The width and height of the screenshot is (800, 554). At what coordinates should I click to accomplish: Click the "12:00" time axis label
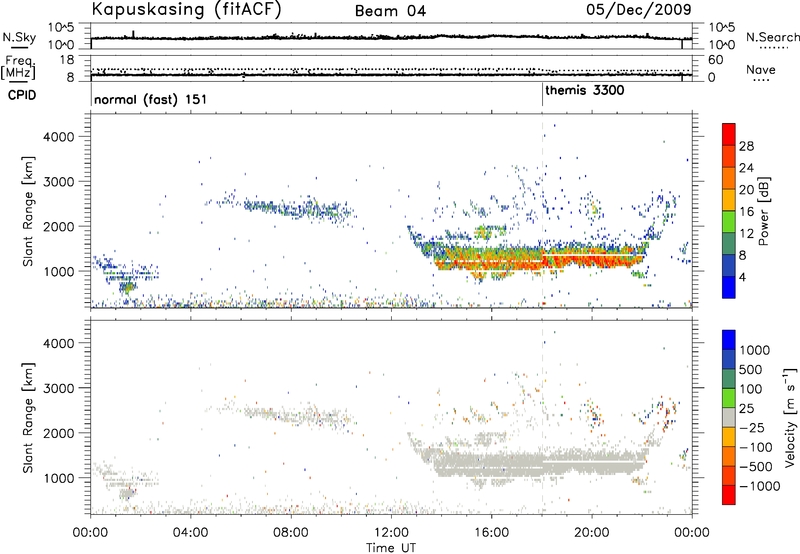[x=391, y=532]
